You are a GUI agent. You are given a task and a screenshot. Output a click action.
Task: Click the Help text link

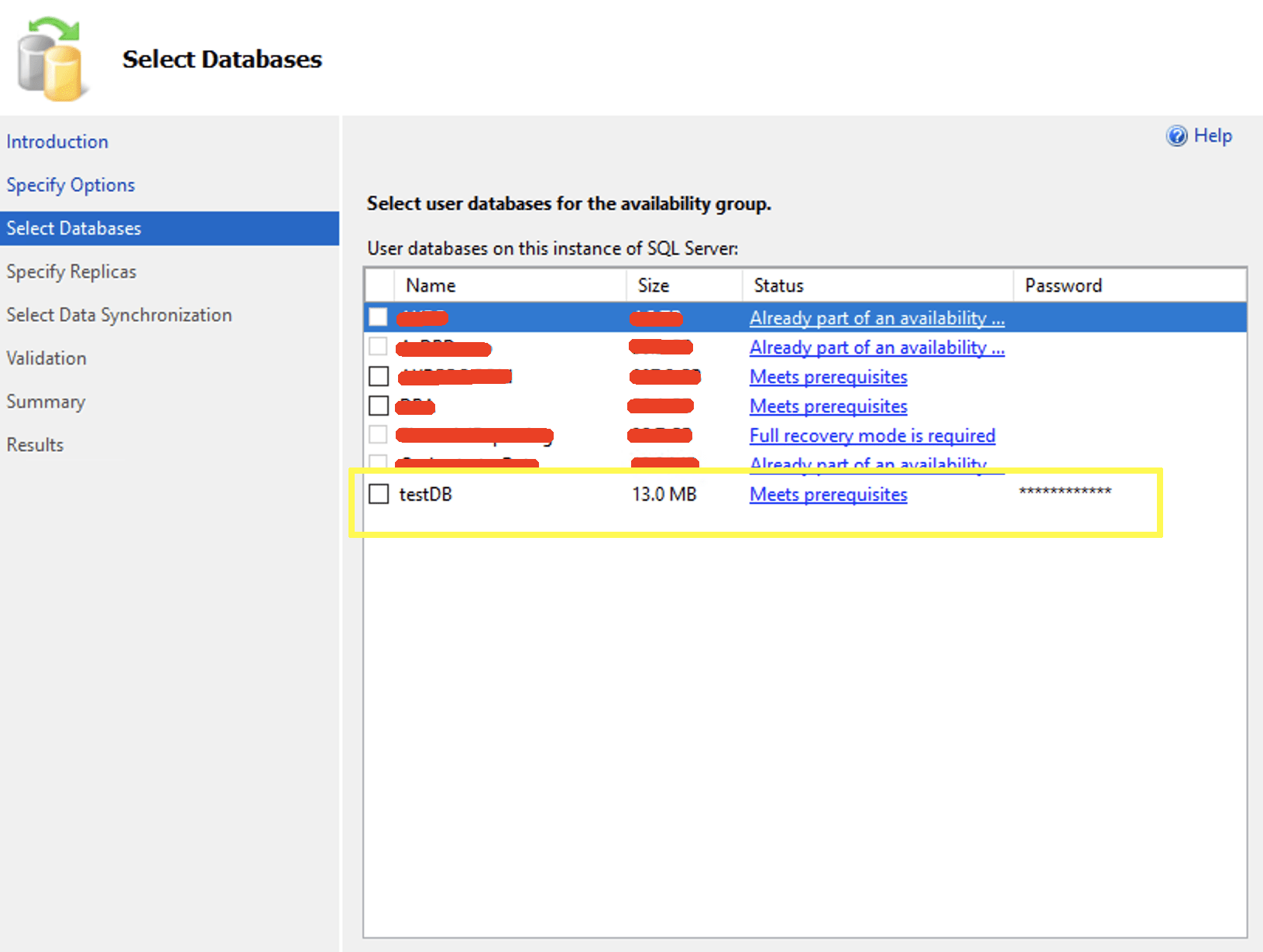[x=1212, y=136]
